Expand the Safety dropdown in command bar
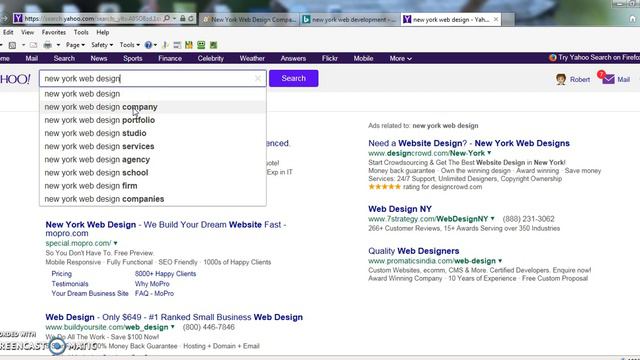 click(x=102, y=45)
